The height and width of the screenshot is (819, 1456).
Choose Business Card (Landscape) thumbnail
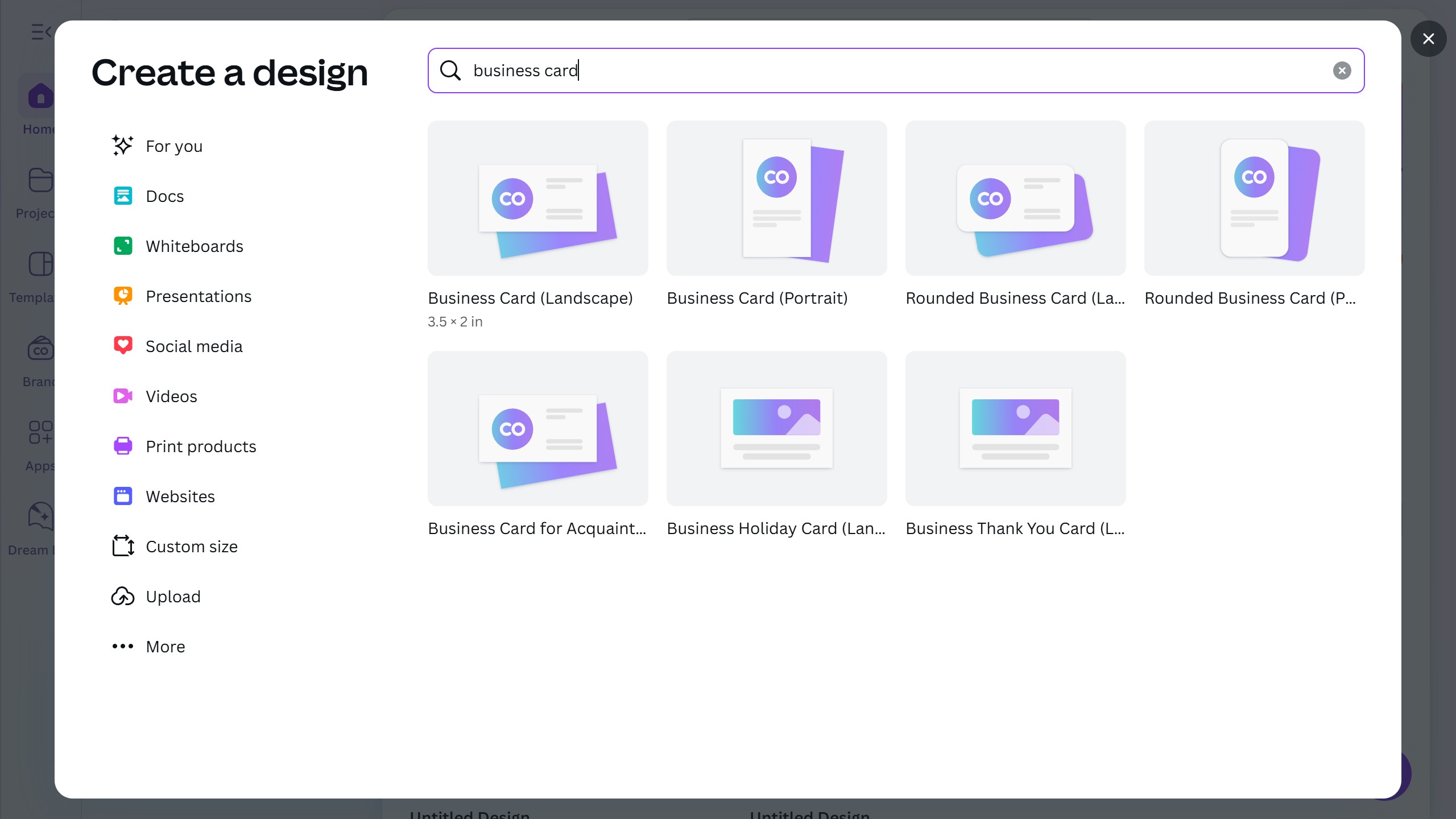537,198
